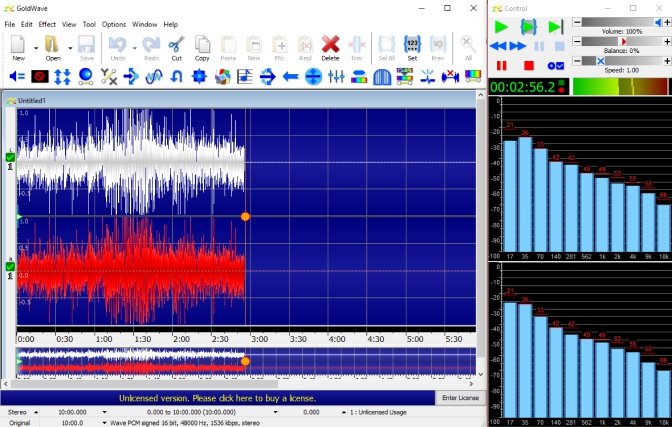Open the File menu
The width and height of the screenshot is (672, 427).
[x=9, y=24]
